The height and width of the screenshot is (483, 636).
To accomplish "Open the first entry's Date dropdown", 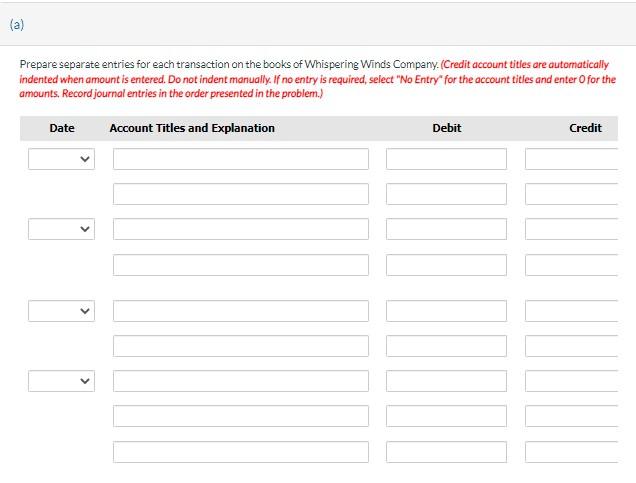I will coord(61,159).
